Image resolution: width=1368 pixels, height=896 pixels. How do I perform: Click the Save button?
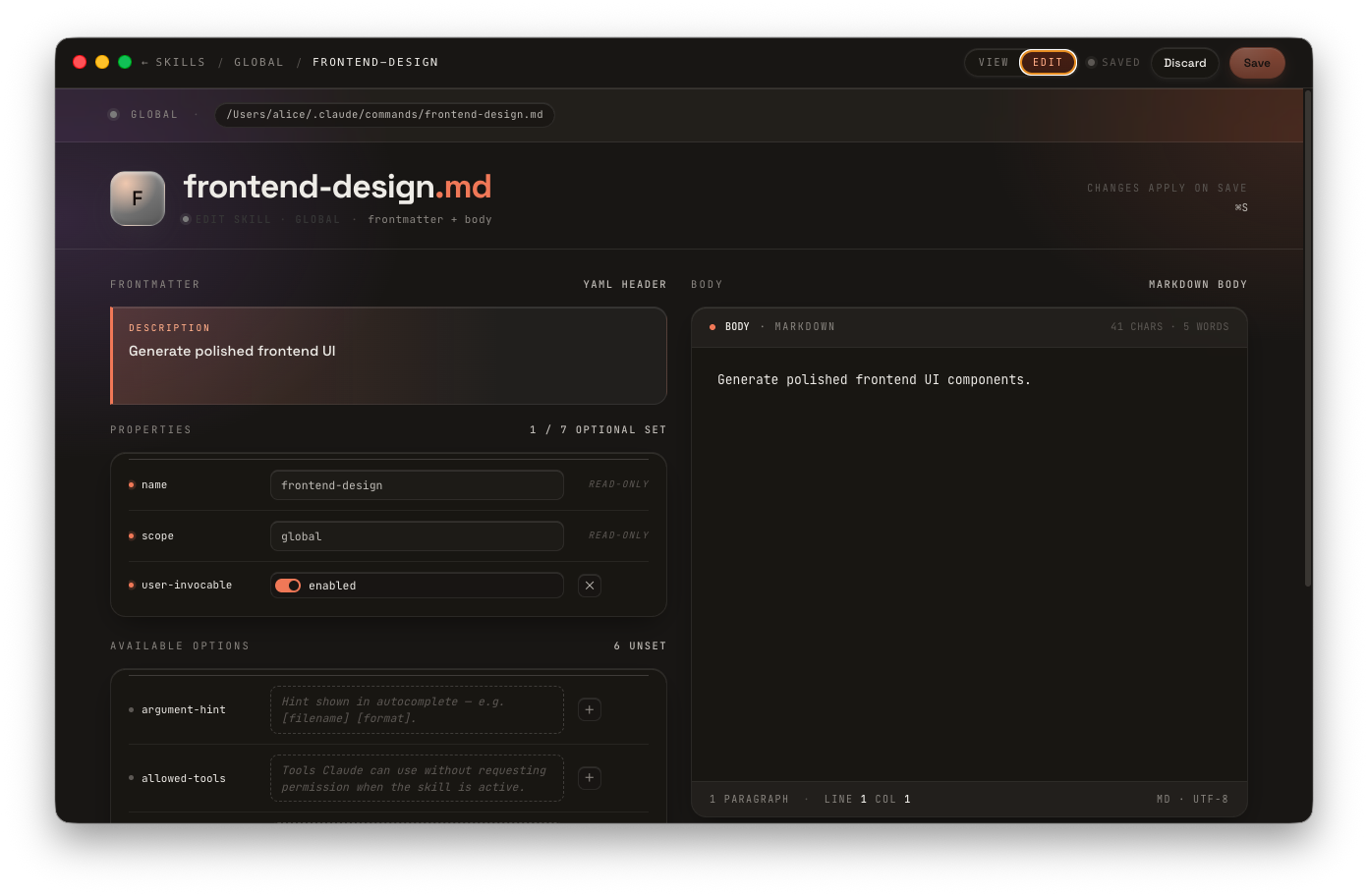[x=1257, y=63]
